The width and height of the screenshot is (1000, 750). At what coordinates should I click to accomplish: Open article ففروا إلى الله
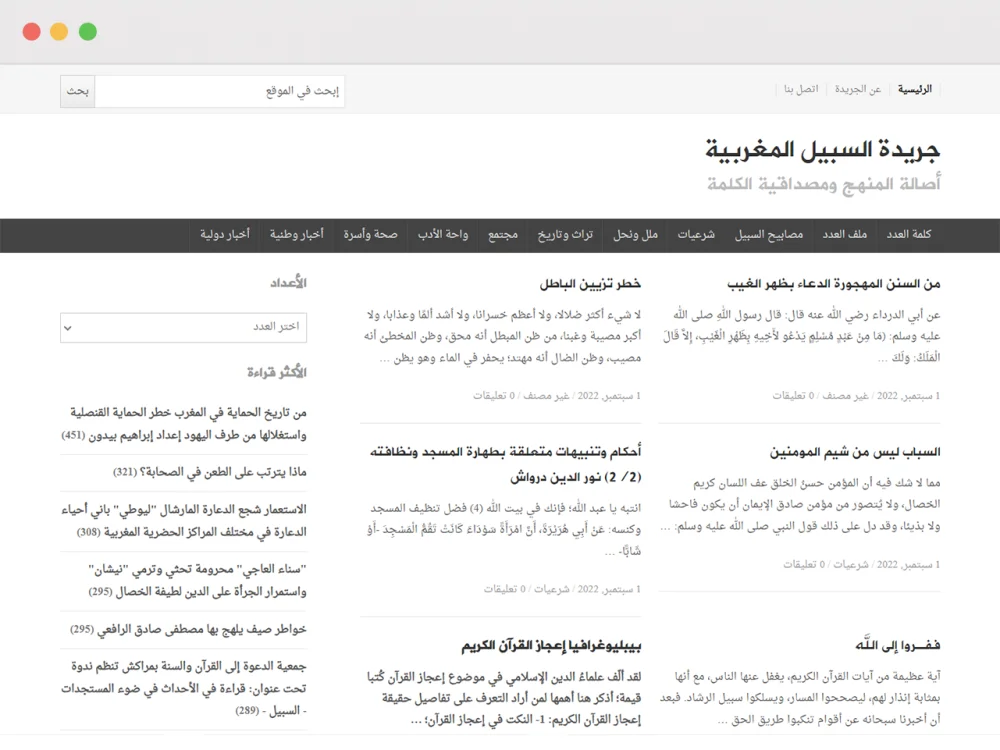tap(898, 645)
